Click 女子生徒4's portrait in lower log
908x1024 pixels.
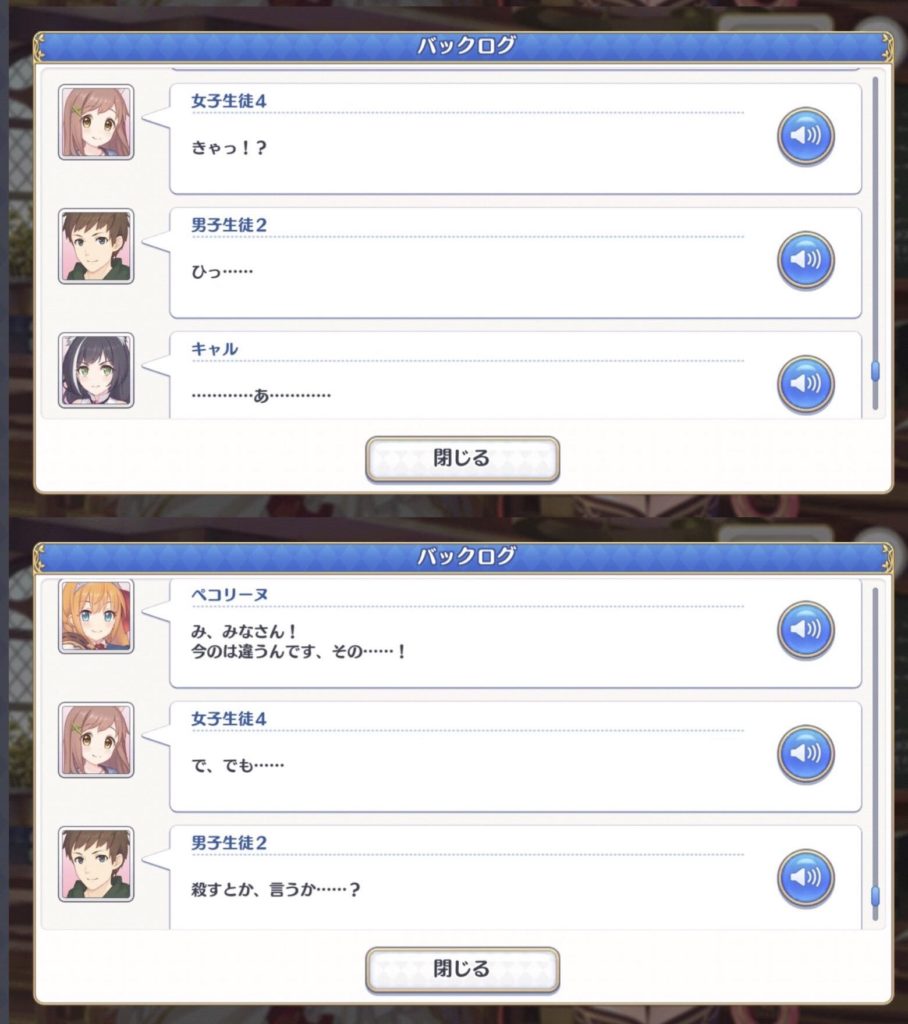pyautogui.click(x=96, y=740)
